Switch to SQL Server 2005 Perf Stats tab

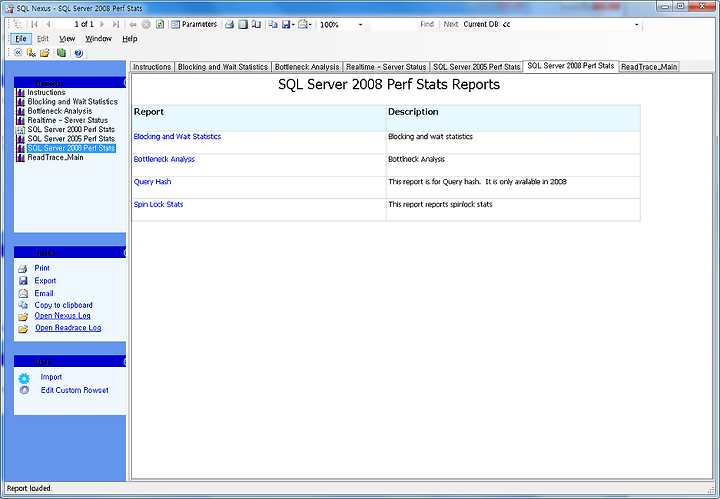(477, 67)
